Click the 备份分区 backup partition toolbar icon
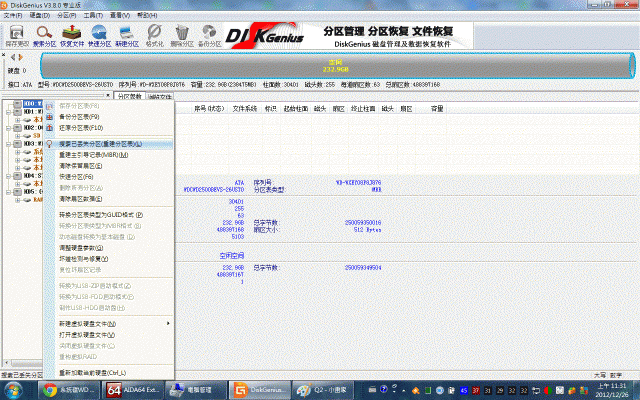Image resolution: width=640 pixels, height=400 pixels. (x=209, y=36)
